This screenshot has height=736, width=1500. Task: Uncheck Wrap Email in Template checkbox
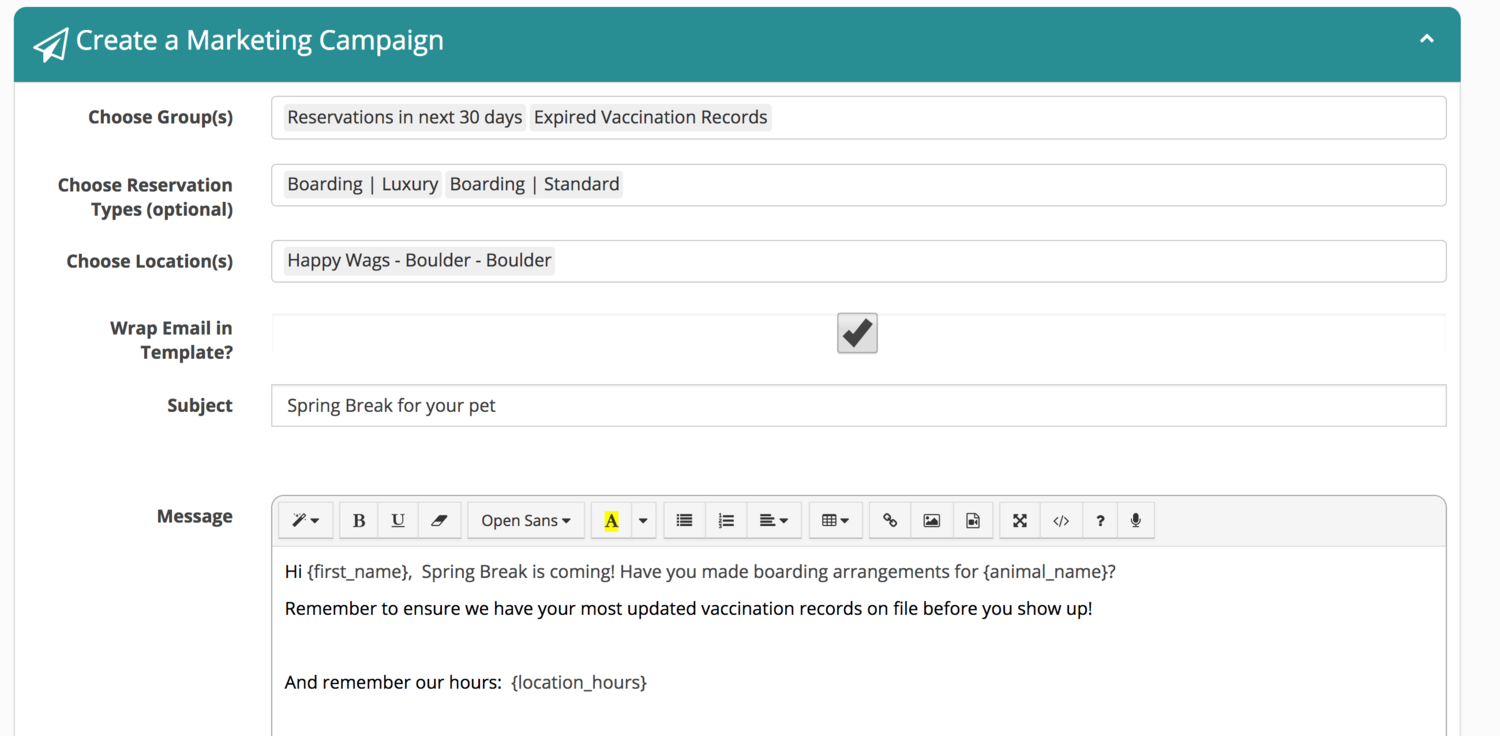click(x=857, y=333)
